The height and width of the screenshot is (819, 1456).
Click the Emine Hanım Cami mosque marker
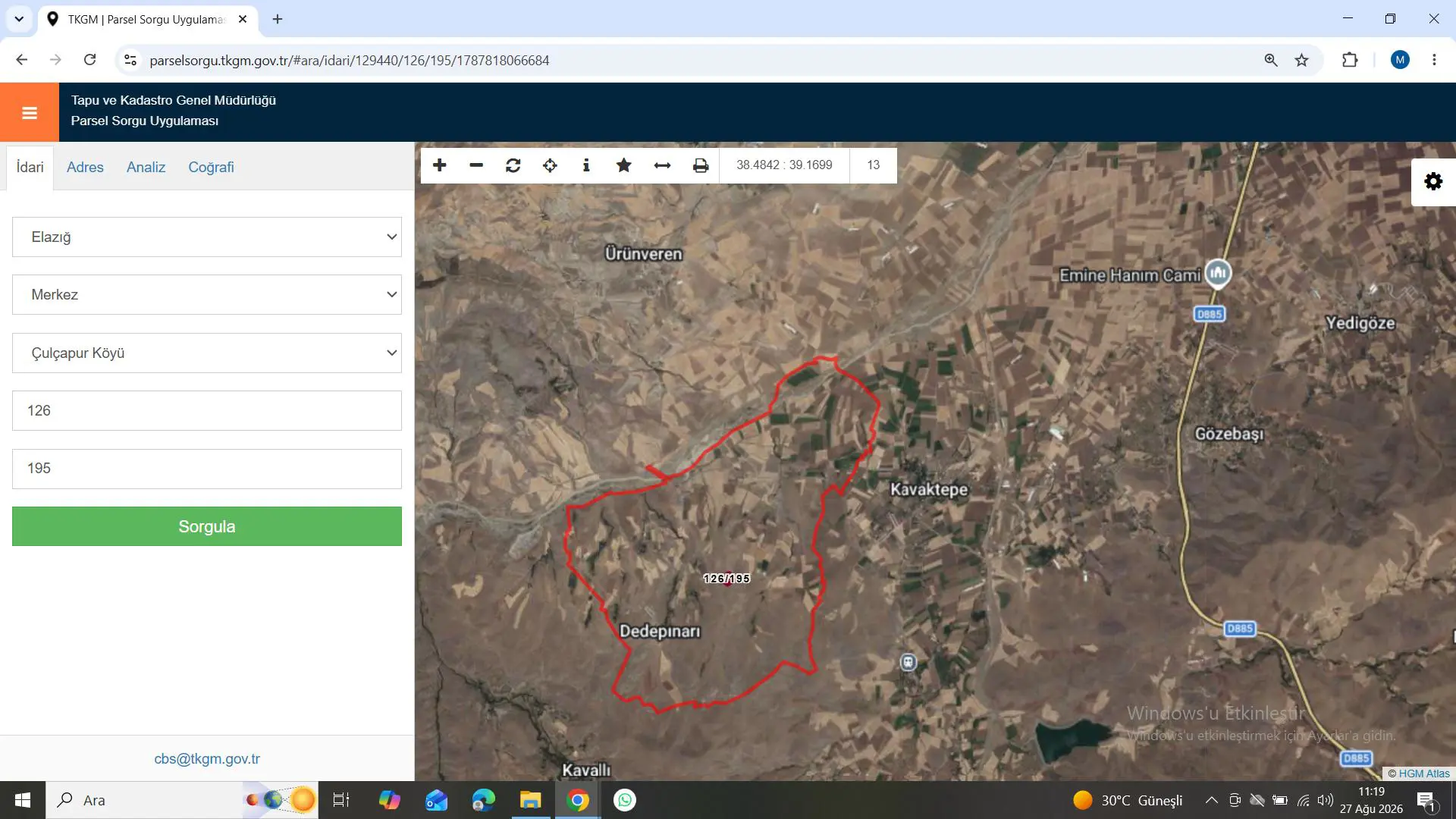point(1218,273)
